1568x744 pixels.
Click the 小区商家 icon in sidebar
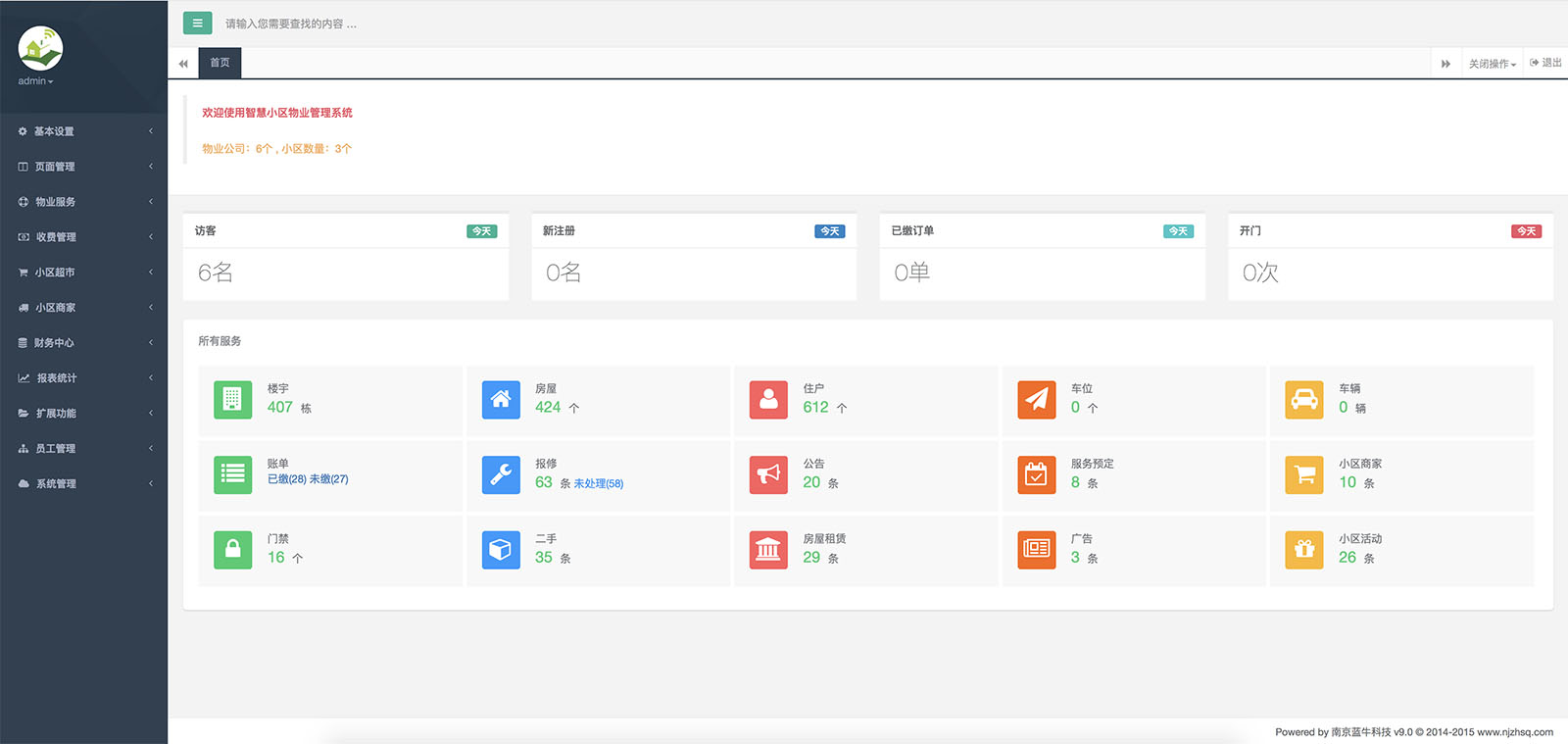(x=24, y=308)
